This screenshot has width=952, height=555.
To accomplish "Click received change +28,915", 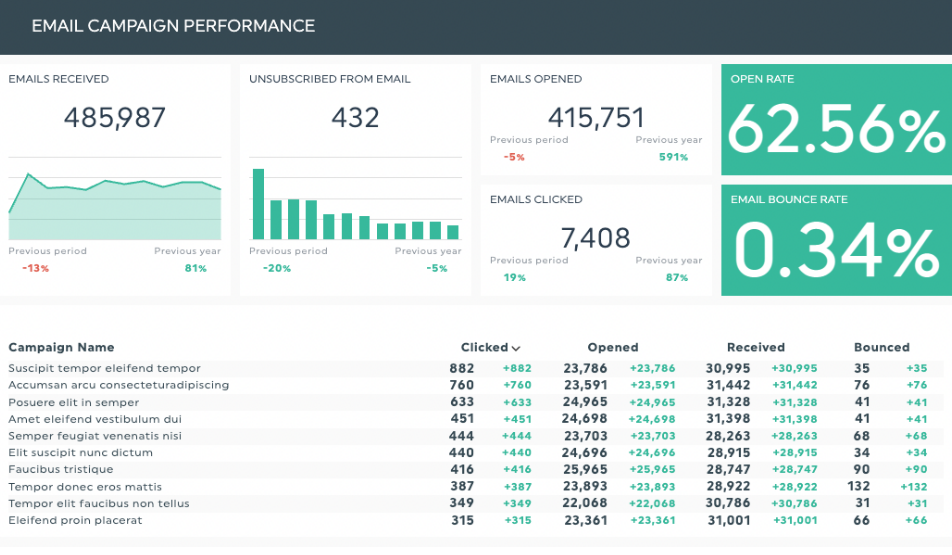I will 795,452.
